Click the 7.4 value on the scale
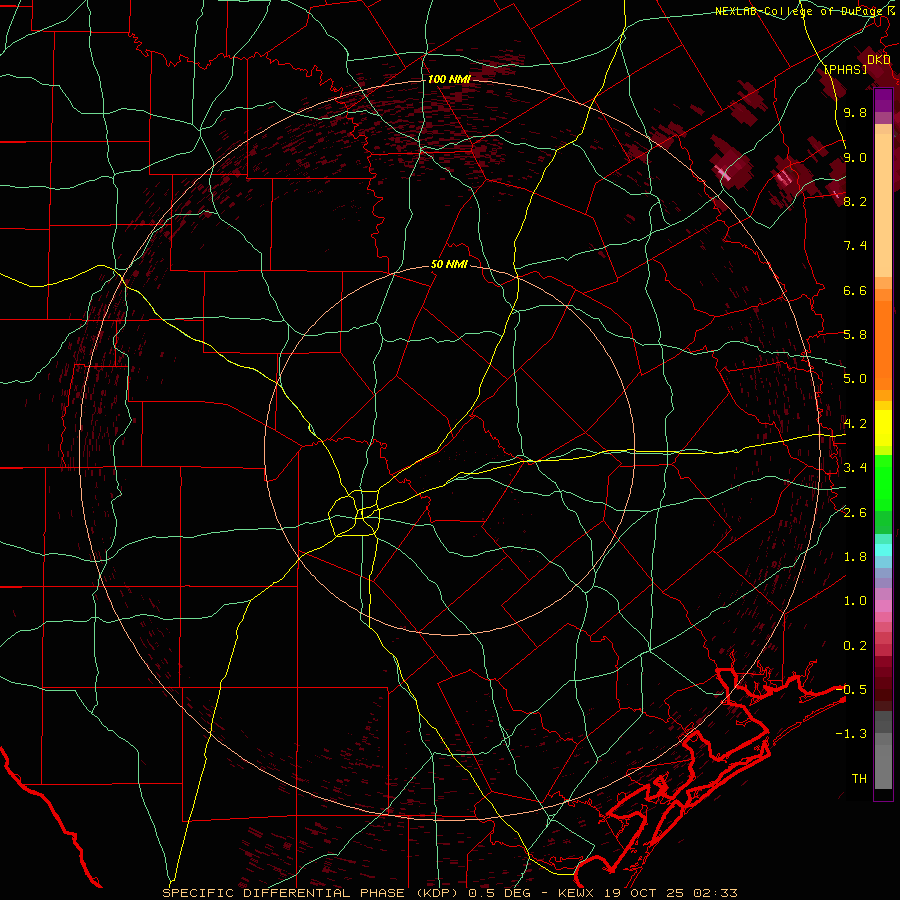 click(x=855, y=246)
